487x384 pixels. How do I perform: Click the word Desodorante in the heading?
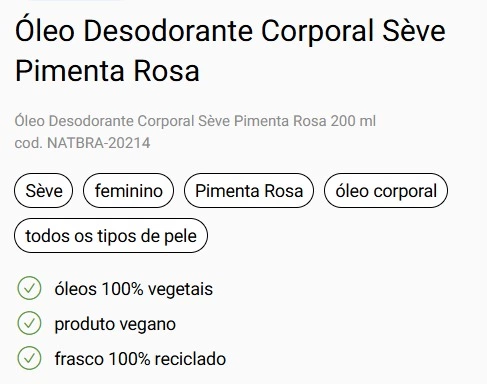click(168, 31)
